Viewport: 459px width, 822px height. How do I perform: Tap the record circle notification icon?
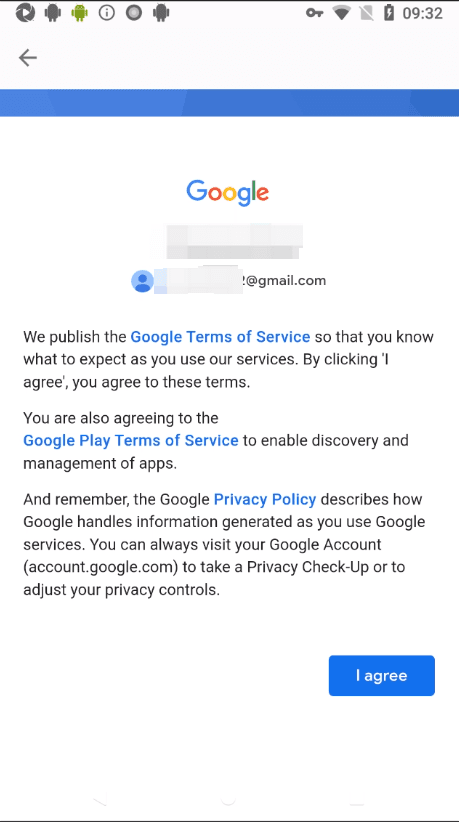tap(134, 13)
